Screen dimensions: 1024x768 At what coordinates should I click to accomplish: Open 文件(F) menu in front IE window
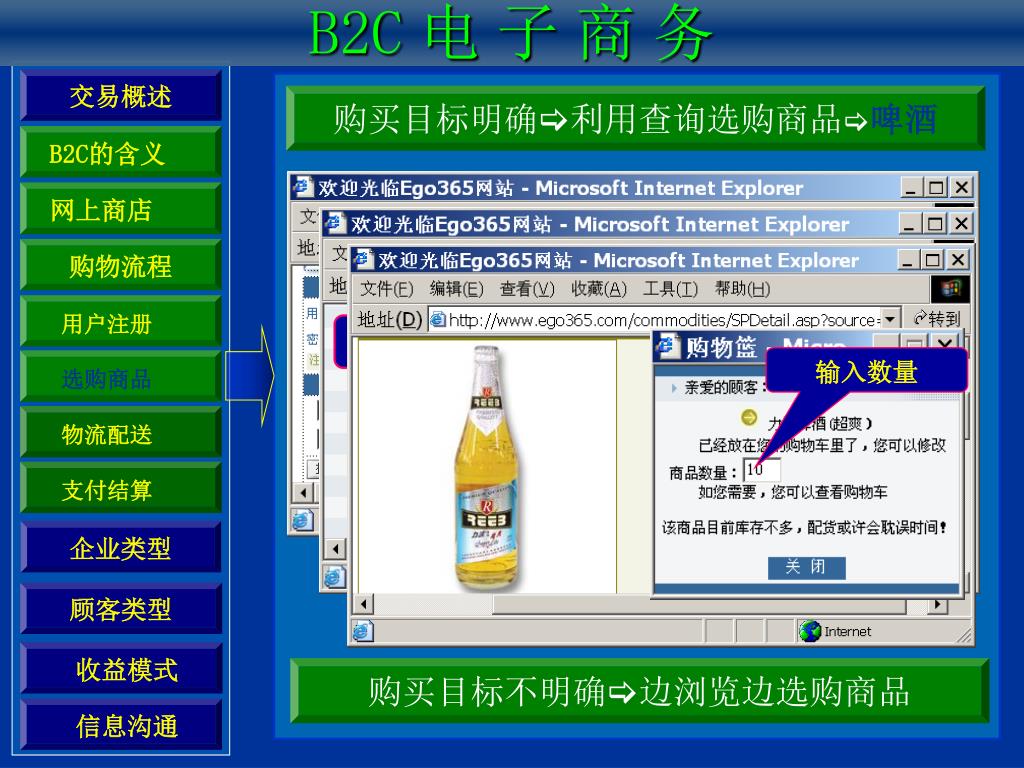coord(387,289)
